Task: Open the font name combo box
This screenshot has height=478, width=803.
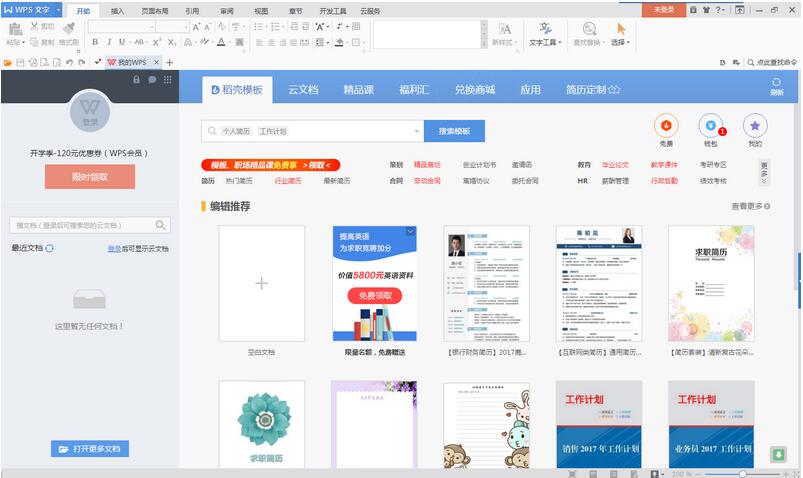Action: 121,27
